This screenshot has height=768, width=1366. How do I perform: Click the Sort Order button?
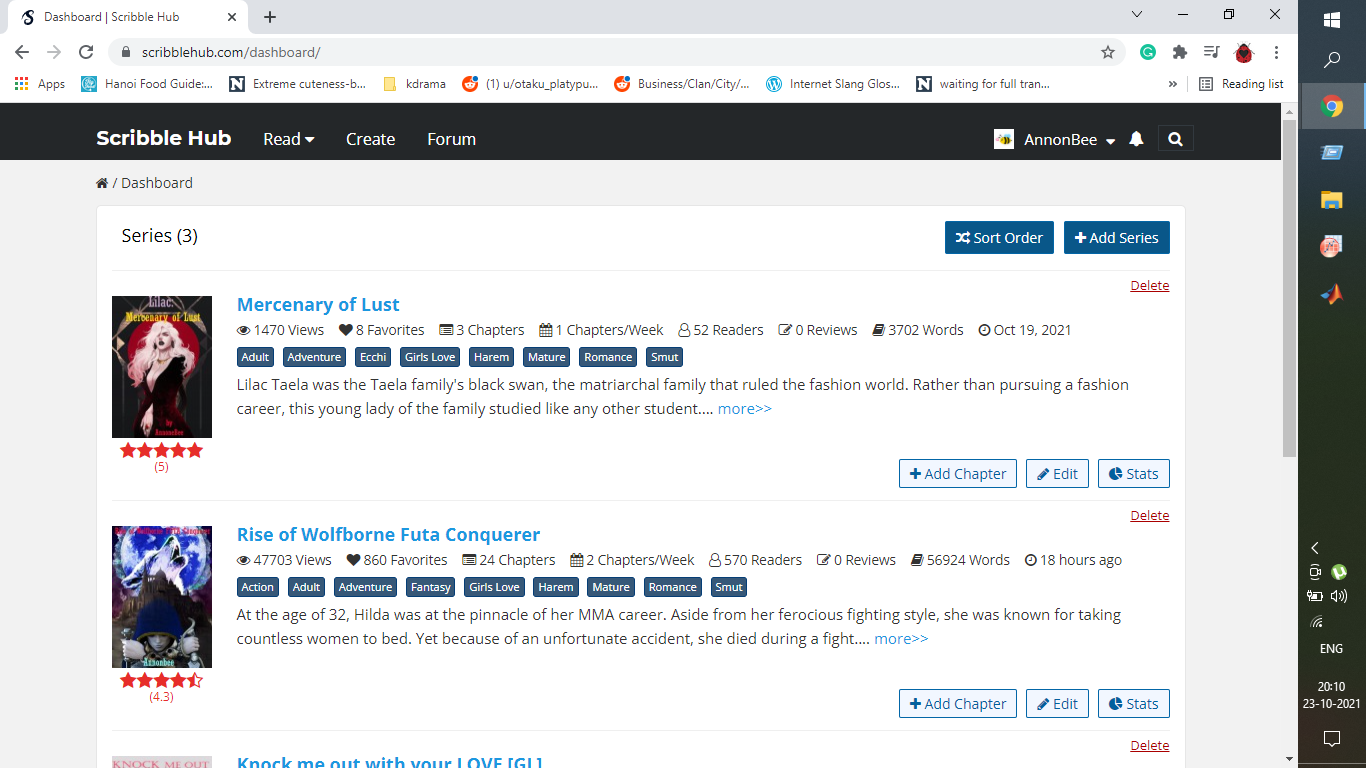[998, 238]
